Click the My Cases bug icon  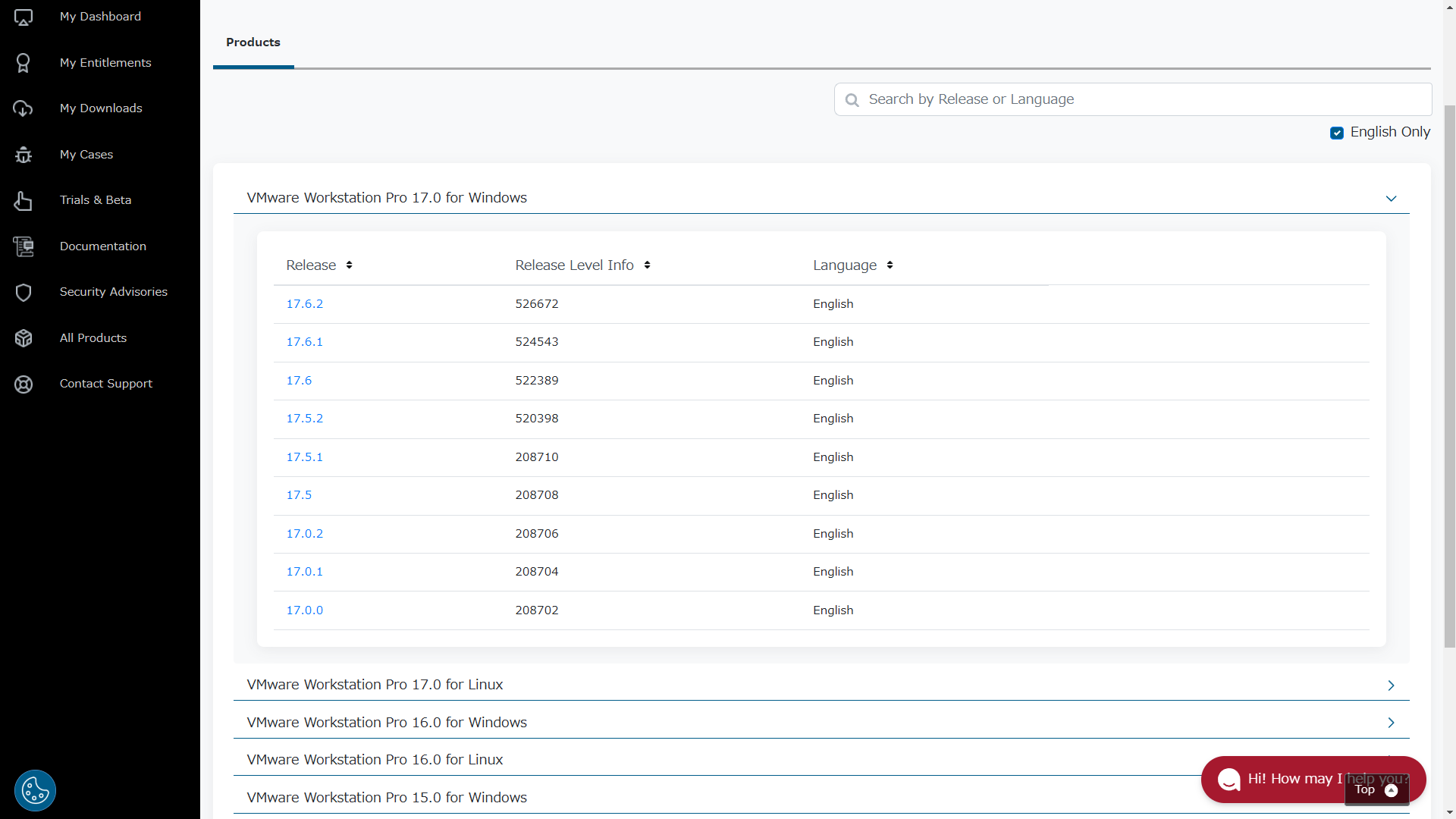click(x=24, y=155)
